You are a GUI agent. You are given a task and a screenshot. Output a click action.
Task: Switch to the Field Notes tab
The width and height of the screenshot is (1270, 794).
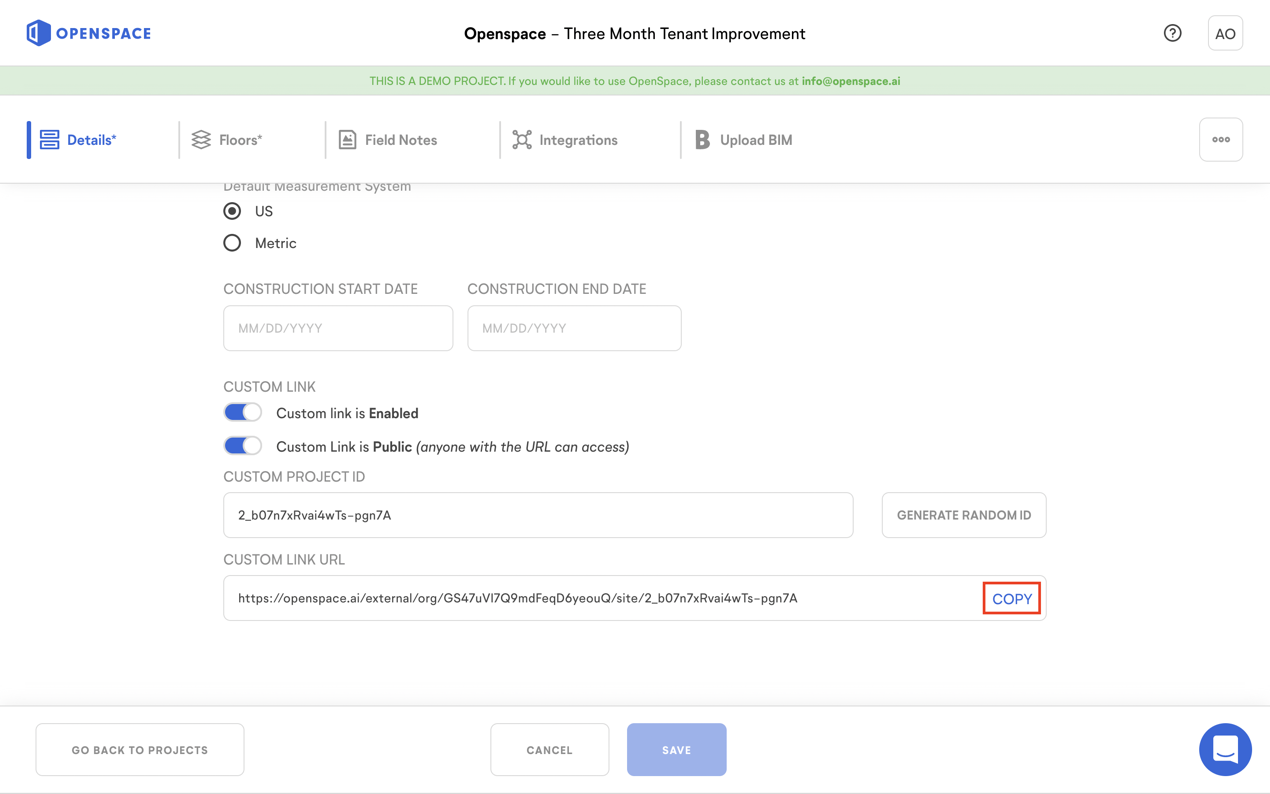(388, 140)
